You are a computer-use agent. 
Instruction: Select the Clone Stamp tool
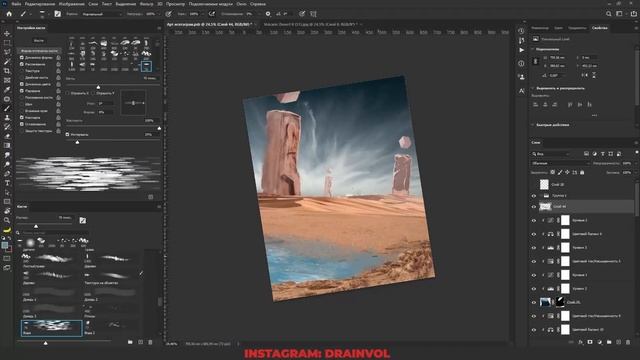tap(7, 118)
